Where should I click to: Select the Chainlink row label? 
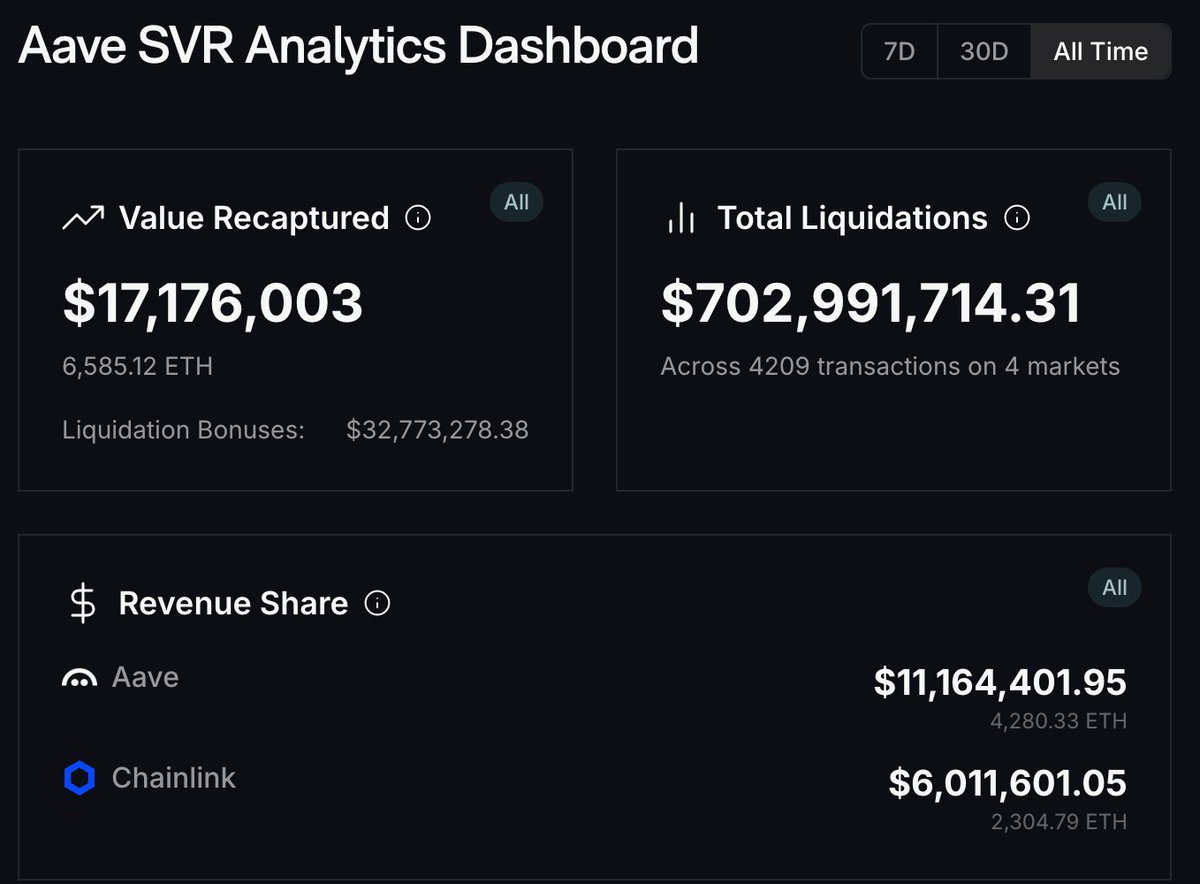174,778
